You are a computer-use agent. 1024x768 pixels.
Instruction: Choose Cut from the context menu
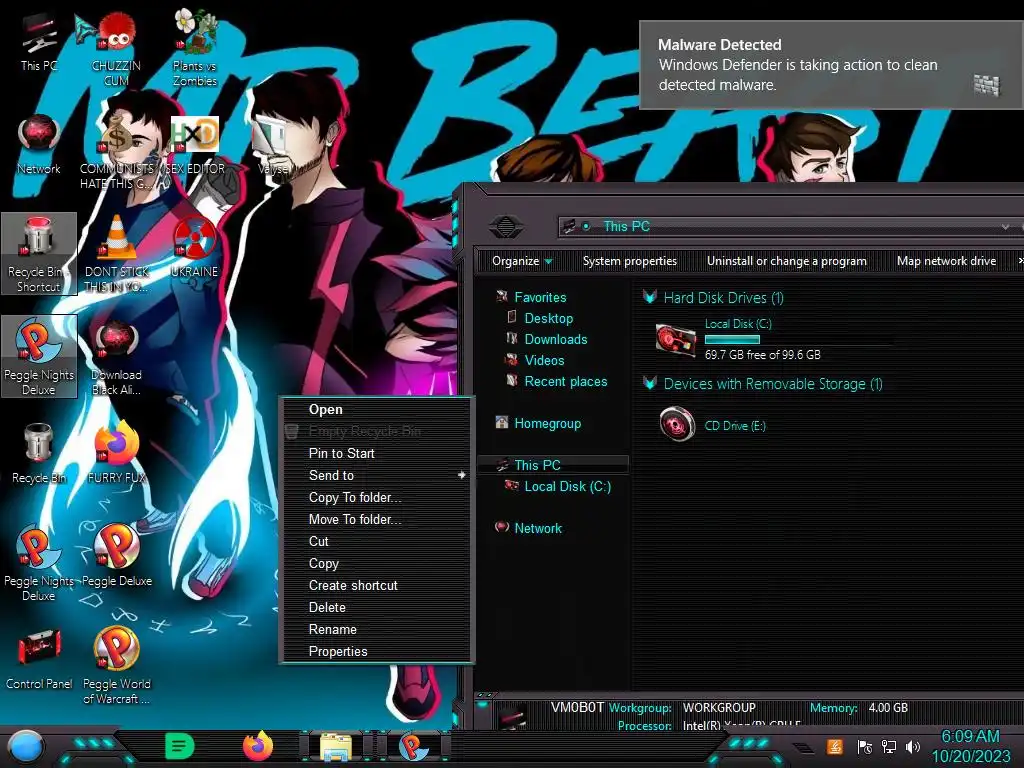coord(376,541)
